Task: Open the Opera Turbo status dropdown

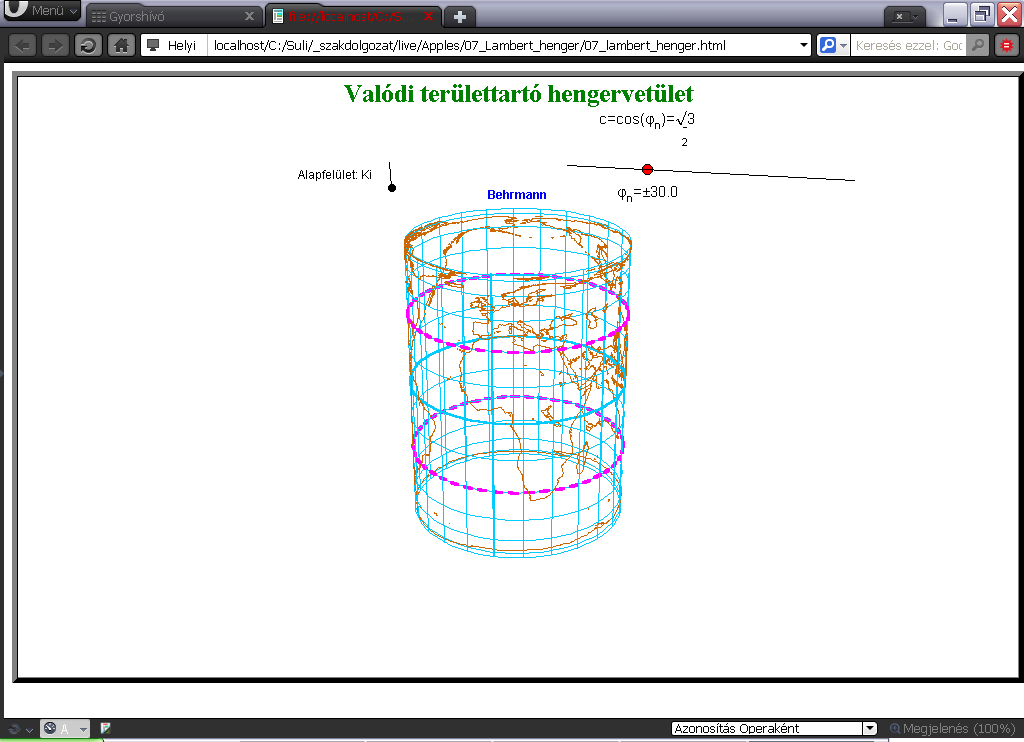Action: tap(65, 729)
